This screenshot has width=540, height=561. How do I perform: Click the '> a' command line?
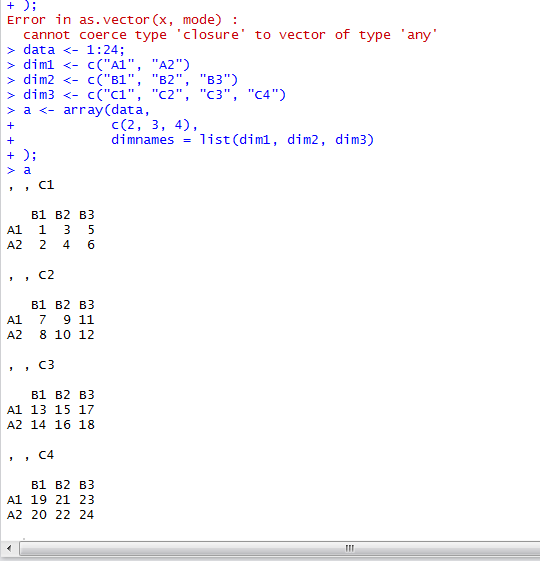19,170
